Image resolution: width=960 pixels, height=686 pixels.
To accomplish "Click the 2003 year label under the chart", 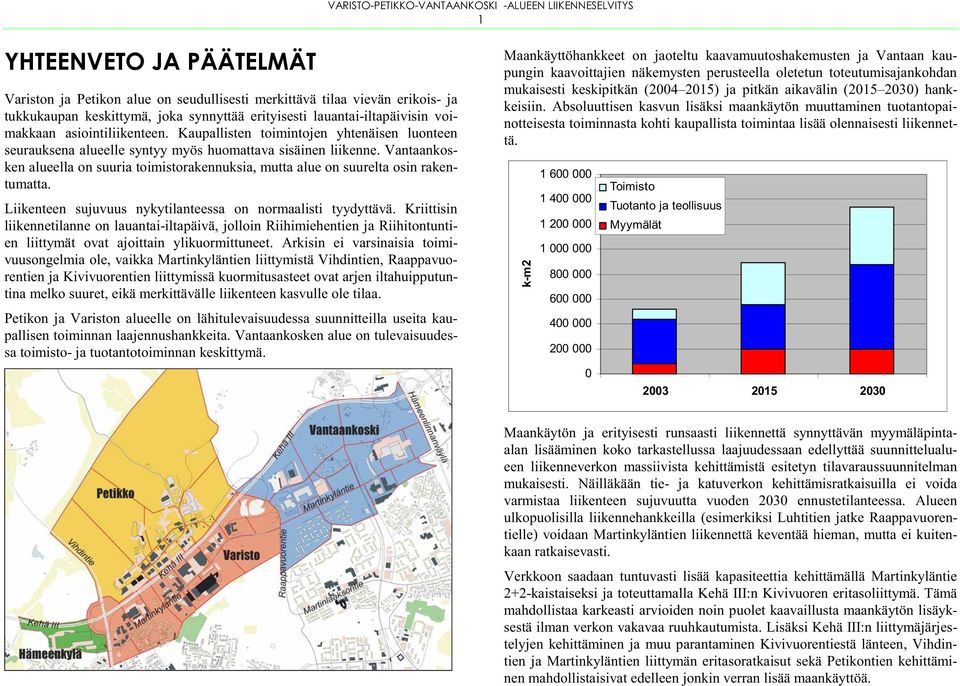I will pos(655,391).
